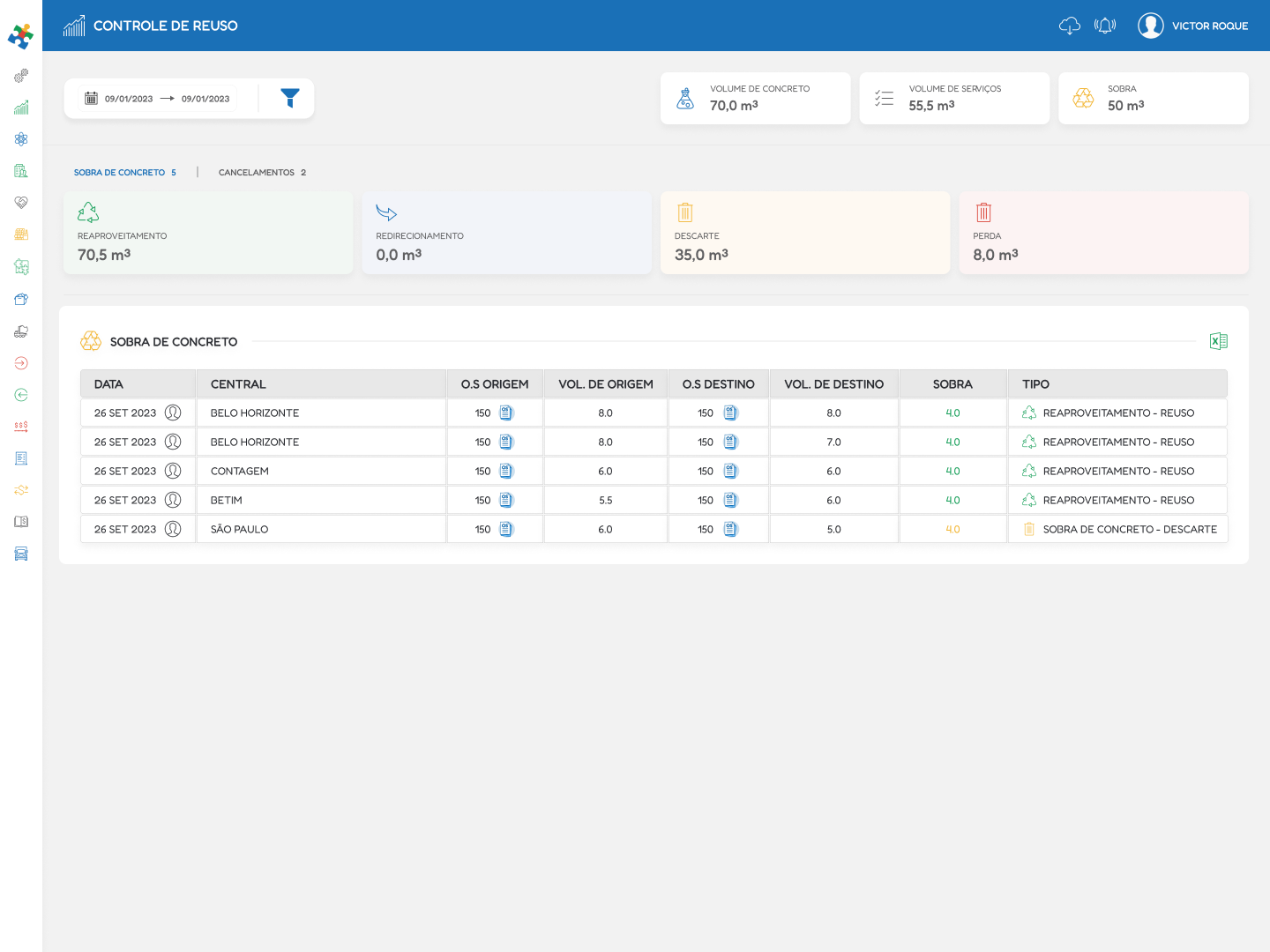Open the notifications bell icon
Image resolution: width=1270 pixels, height=952 pixels.
point(1104,26)
